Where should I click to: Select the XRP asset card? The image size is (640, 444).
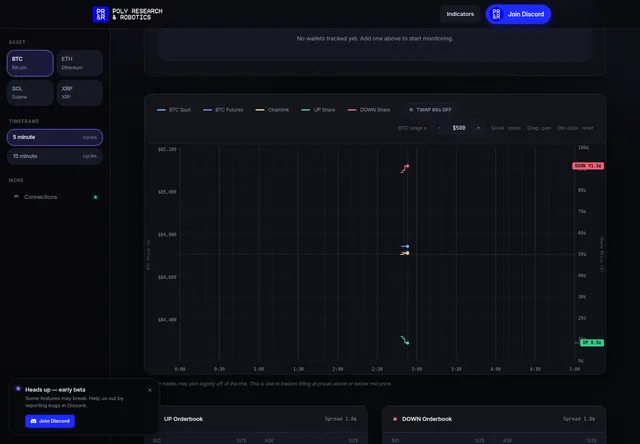point(80,93)
